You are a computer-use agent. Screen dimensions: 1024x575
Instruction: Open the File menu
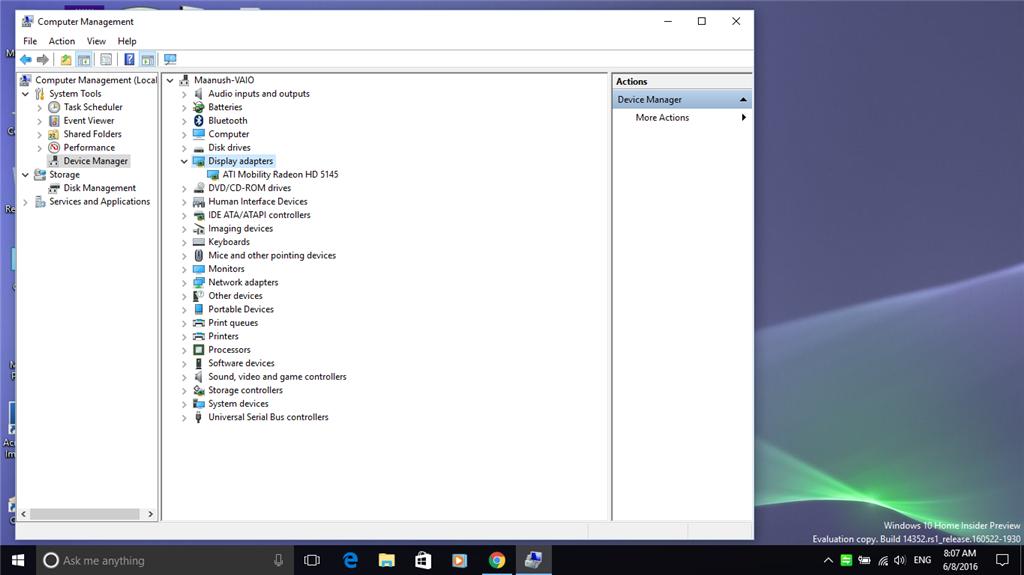[30, 41]
